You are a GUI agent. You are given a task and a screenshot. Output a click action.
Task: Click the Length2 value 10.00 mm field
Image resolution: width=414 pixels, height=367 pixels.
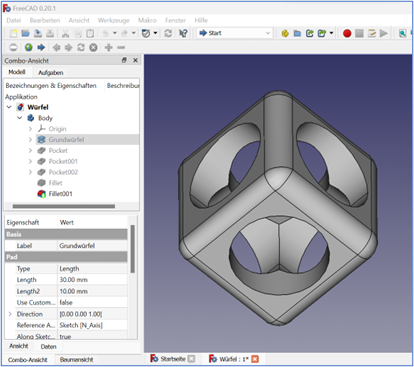(92, 291)
